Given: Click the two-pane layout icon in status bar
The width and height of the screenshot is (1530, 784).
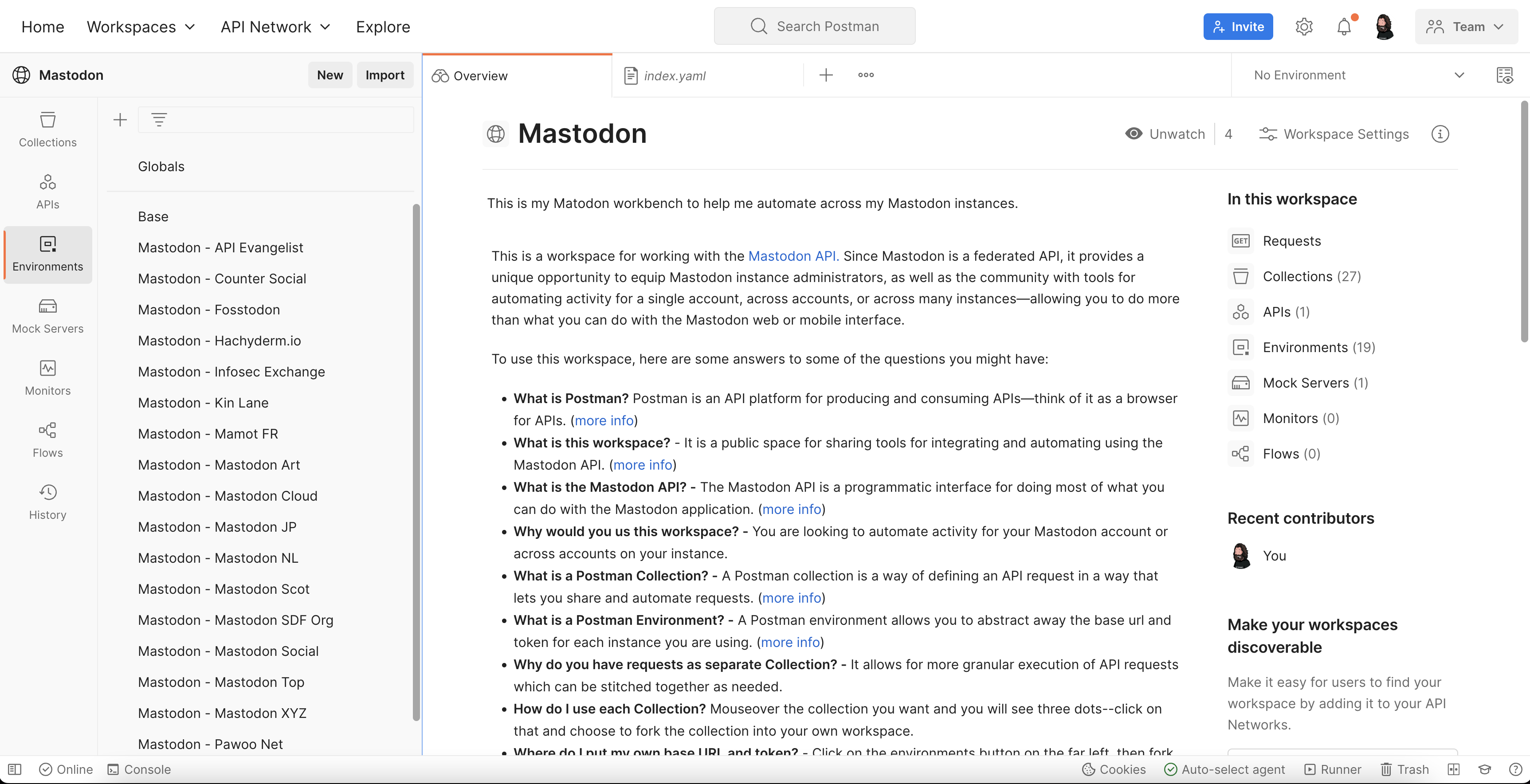Looking at the screenshot, I should pos(1453,769).
